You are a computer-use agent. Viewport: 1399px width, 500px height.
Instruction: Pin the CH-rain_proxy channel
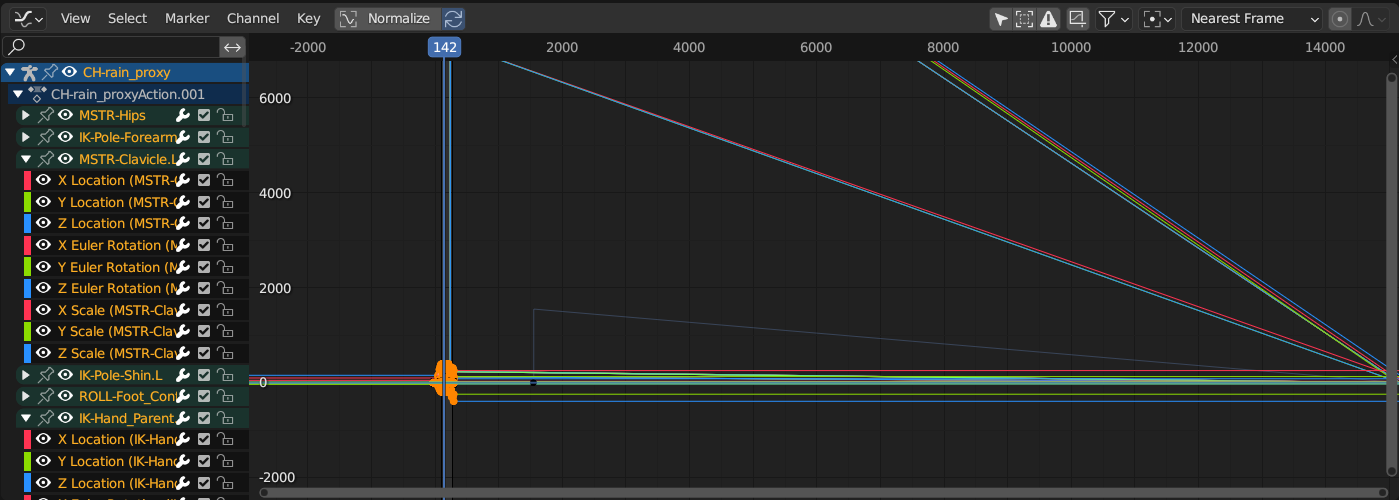50,72
